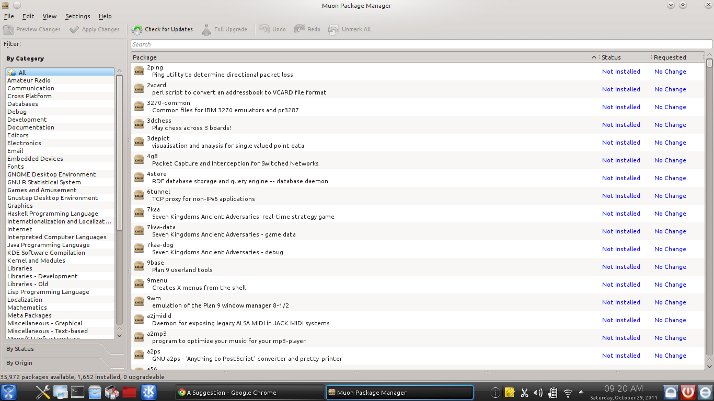Sort packages by the Status column header
This screenshot has height=401, width=714.
(611, 58)
